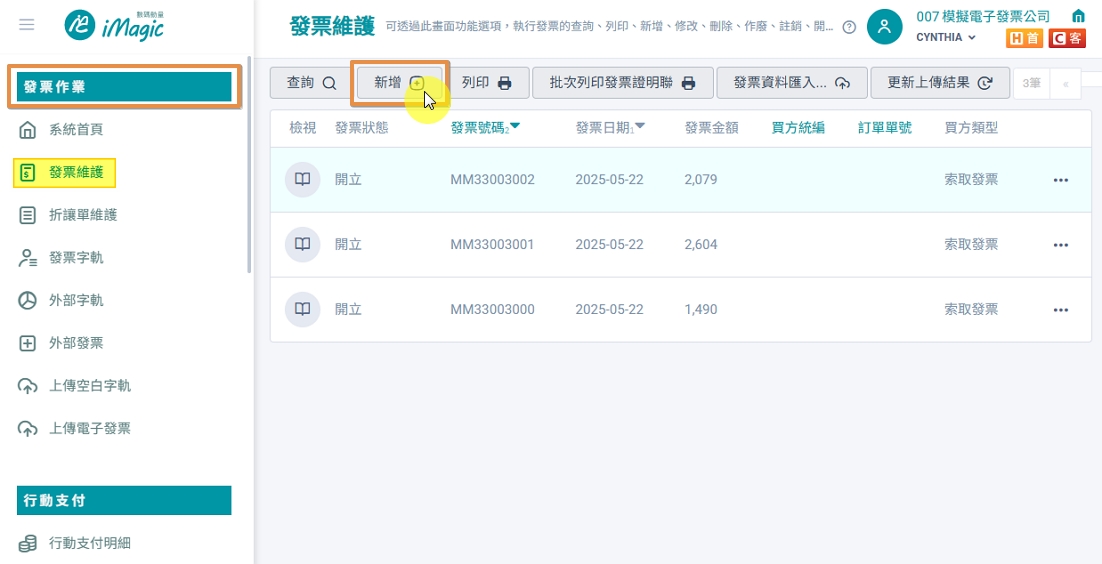This screenshot has height=564, width=1102.
Task: Click the 新增 add button
Action: 400,83
